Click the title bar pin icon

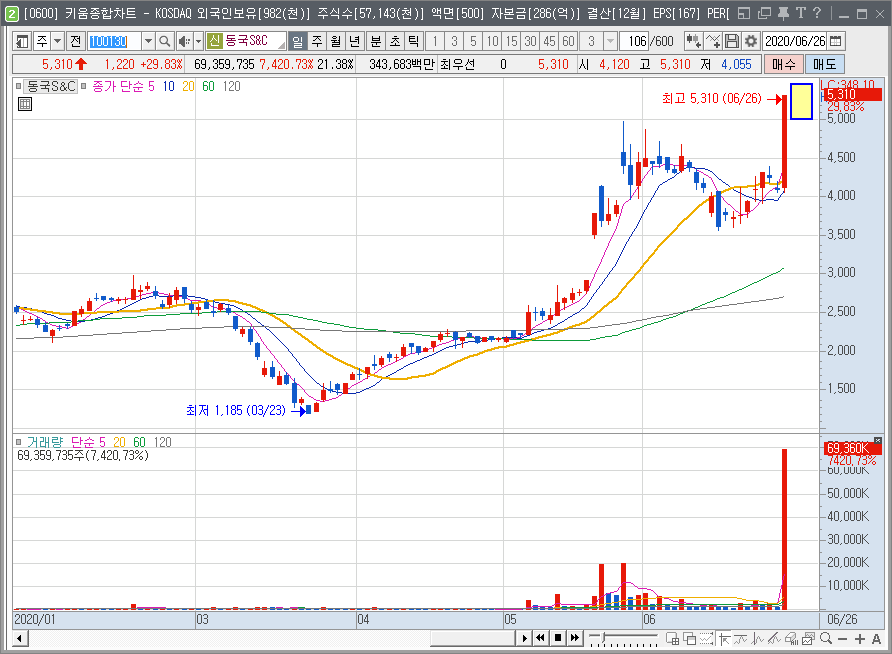pos(783,13)
